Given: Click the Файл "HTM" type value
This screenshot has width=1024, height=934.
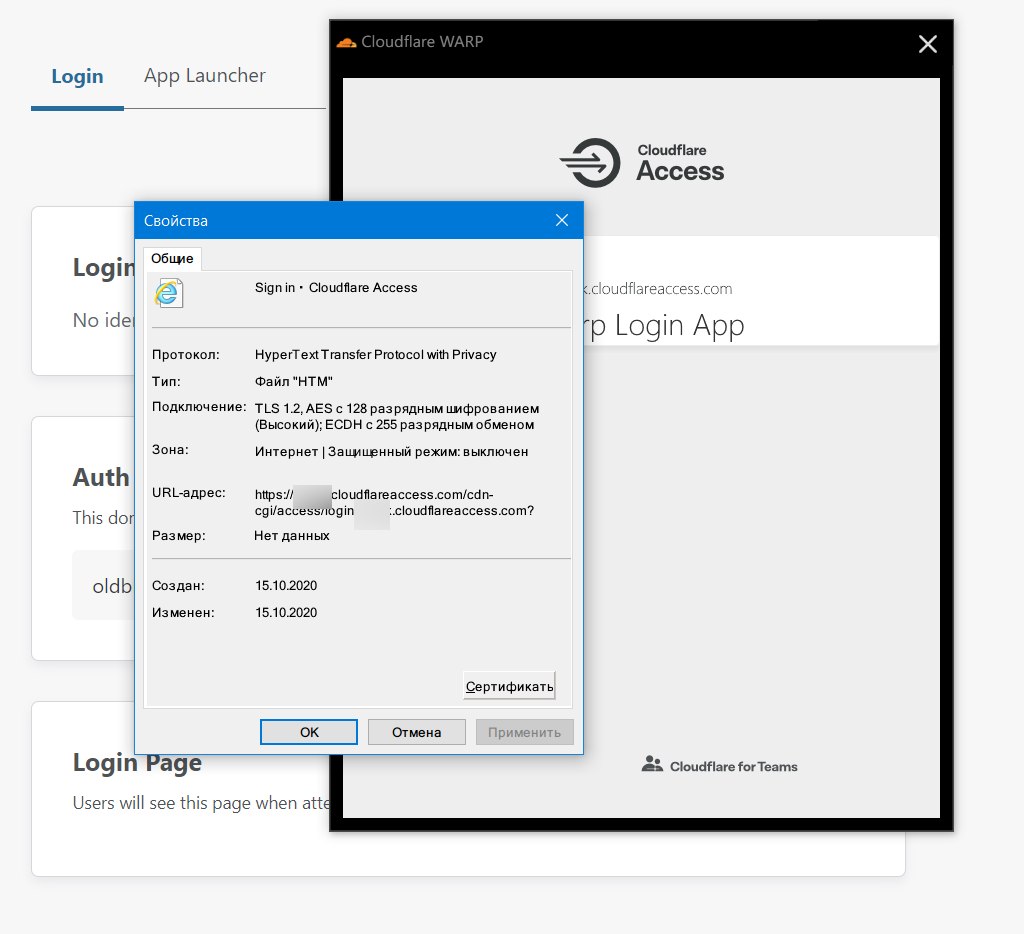Looking at the screenshot, I should [293, 381].
